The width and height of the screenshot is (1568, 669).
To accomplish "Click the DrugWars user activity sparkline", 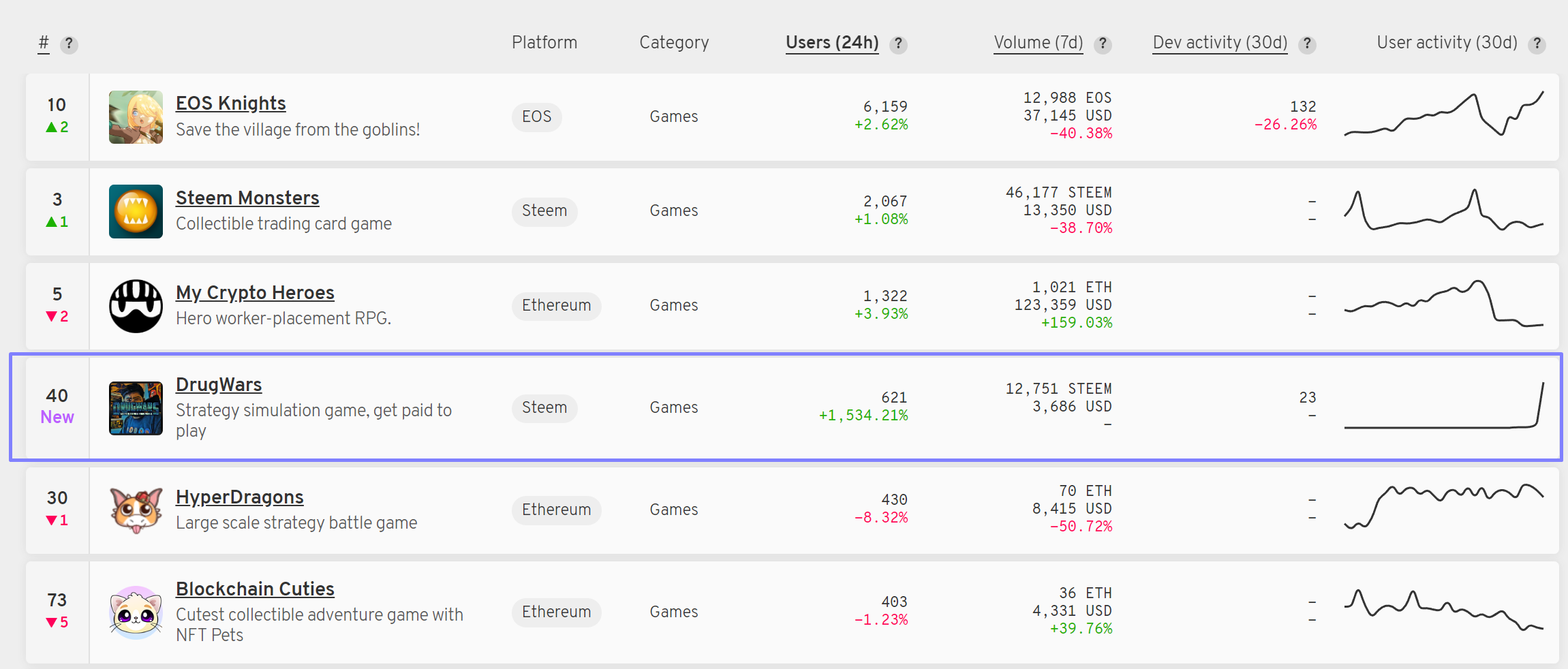I will 1443,407.
